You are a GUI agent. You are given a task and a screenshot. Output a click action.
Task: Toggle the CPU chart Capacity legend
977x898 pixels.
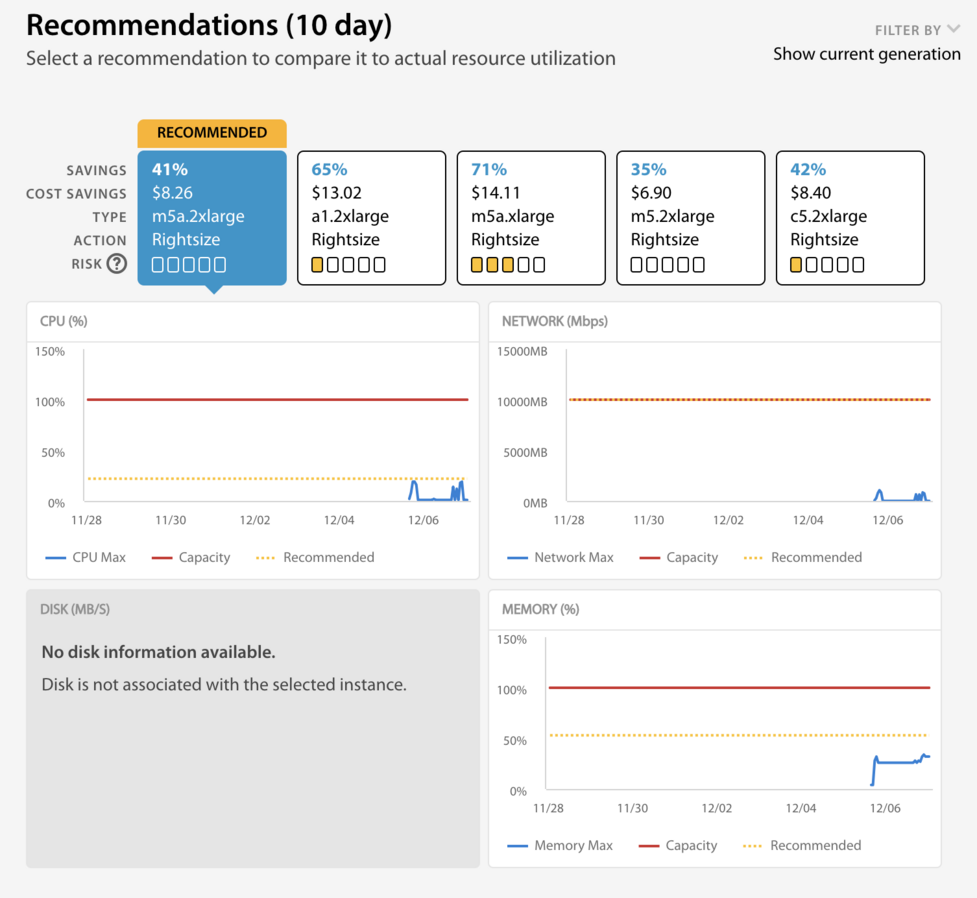pyautogui.click(x=191, y=557)
